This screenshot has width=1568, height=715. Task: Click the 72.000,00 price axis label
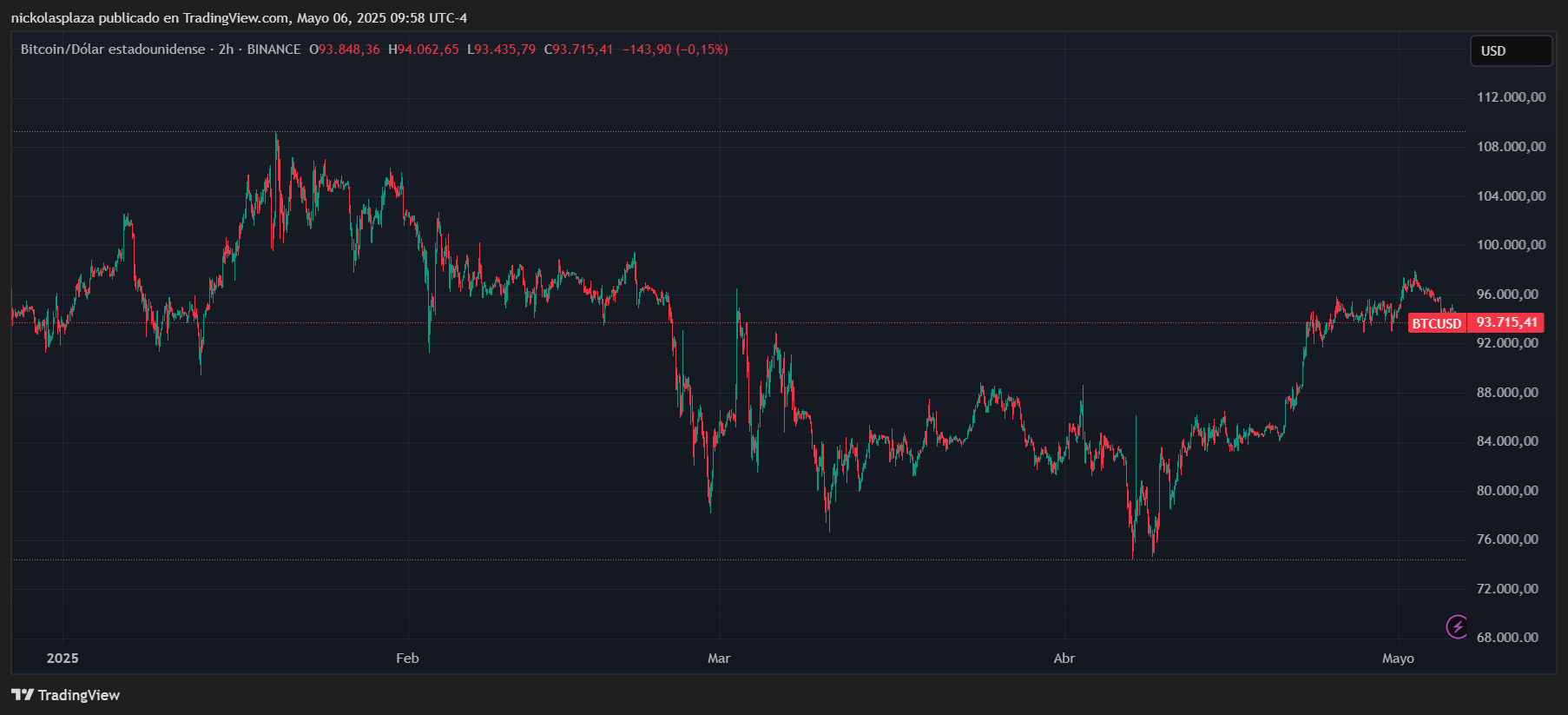[x=1507, y=589]
